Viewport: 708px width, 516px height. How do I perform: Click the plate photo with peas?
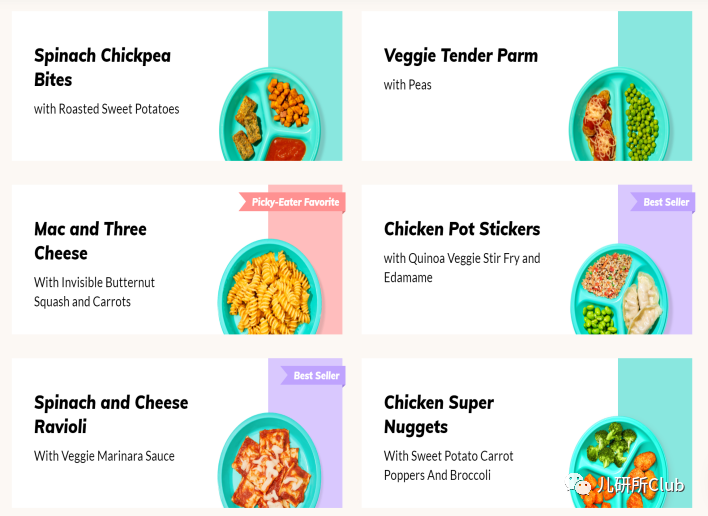(620, 115)
